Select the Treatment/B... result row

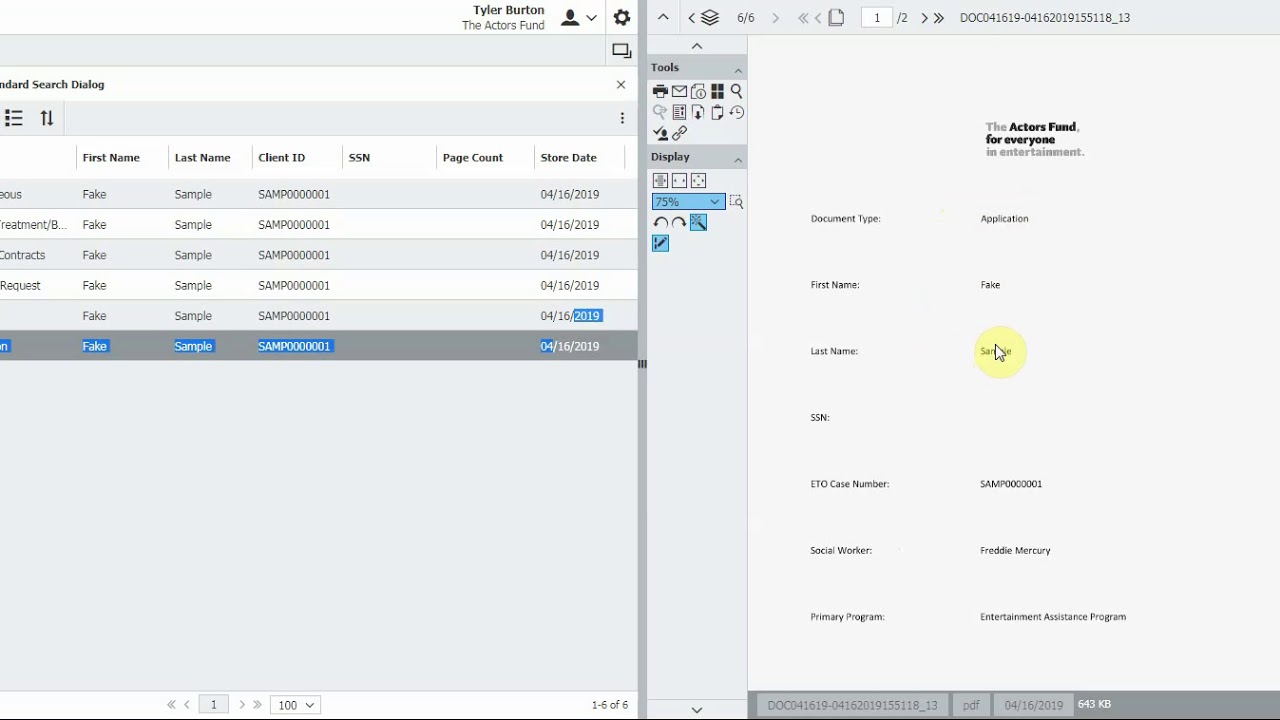pos(318,225)
